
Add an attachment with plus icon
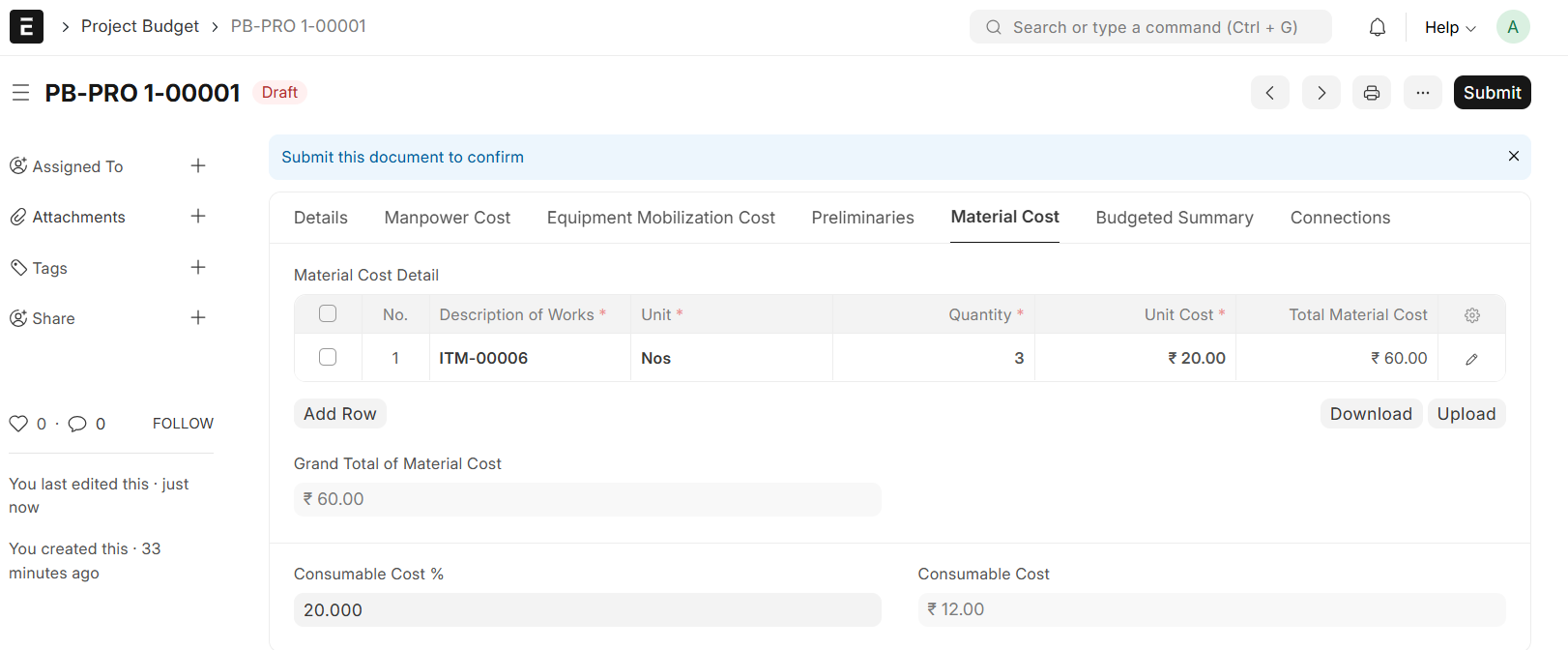[198, 217]
